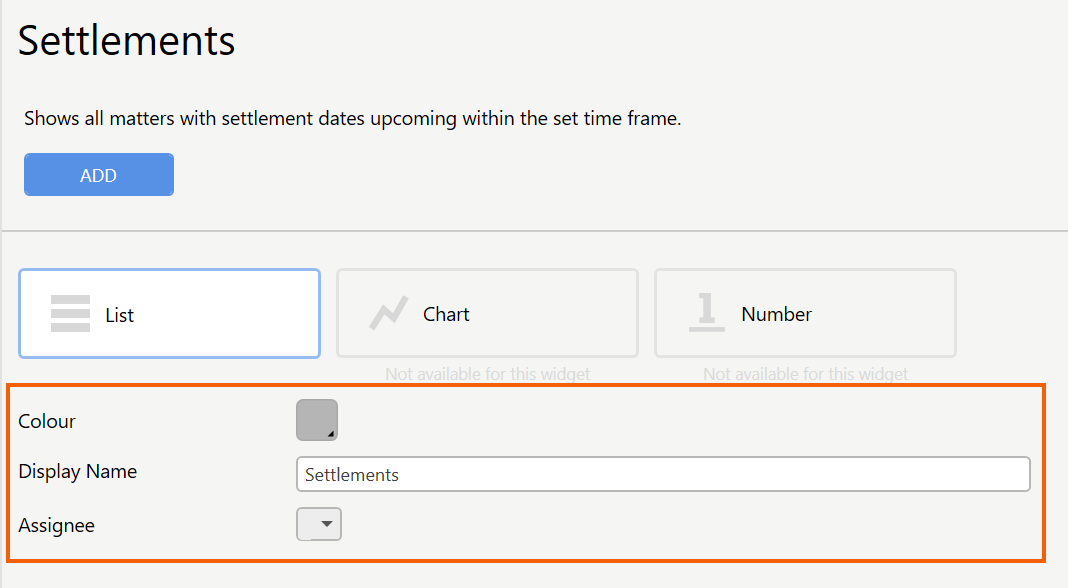Viewport: 1068px width, 588px height.
Task: Click the Colour label
Action: click(x=47, y=421)
